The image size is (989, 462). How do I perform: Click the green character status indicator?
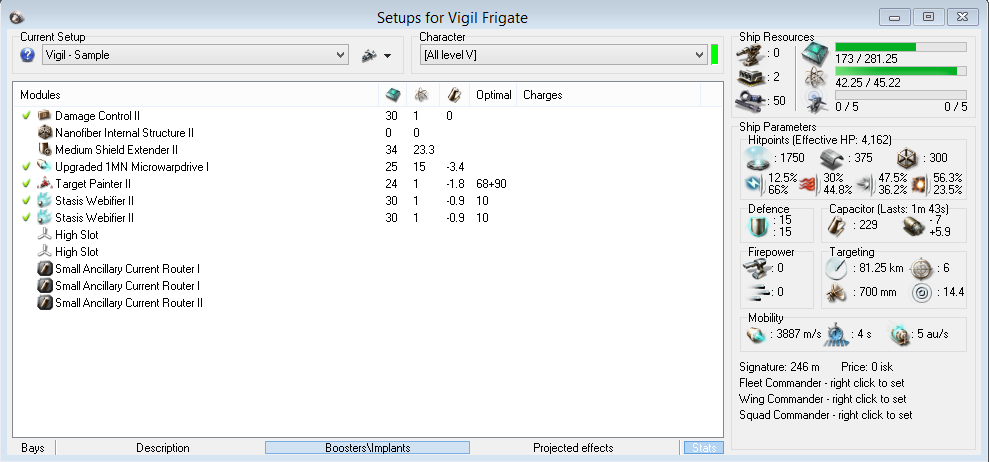coord(715,55)
